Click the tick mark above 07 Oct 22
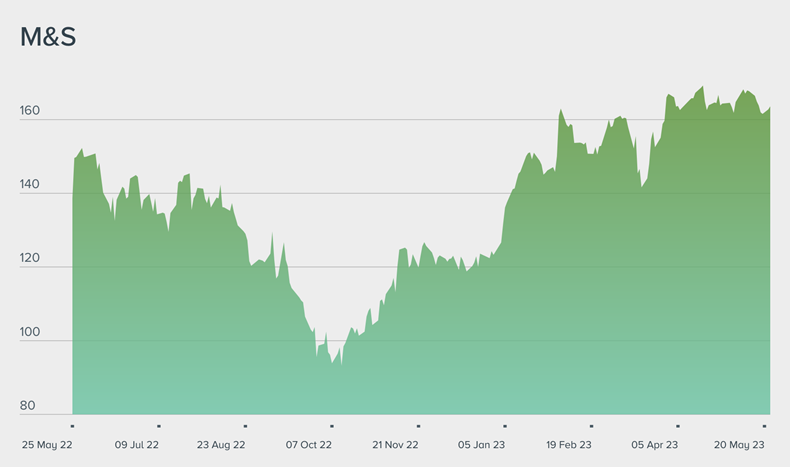 click(x=332, y=426)
